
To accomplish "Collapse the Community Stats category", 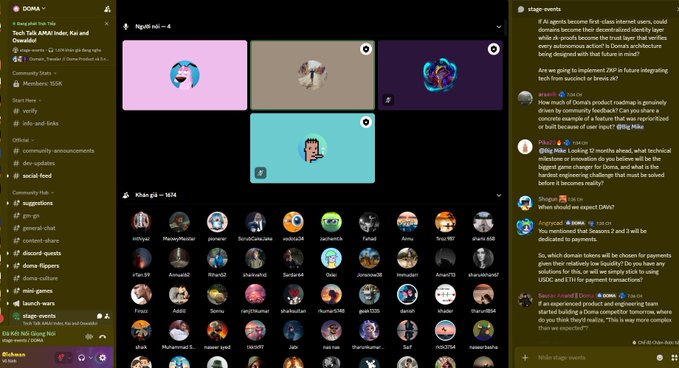I will pyautogui.click(x=34, y=73).
